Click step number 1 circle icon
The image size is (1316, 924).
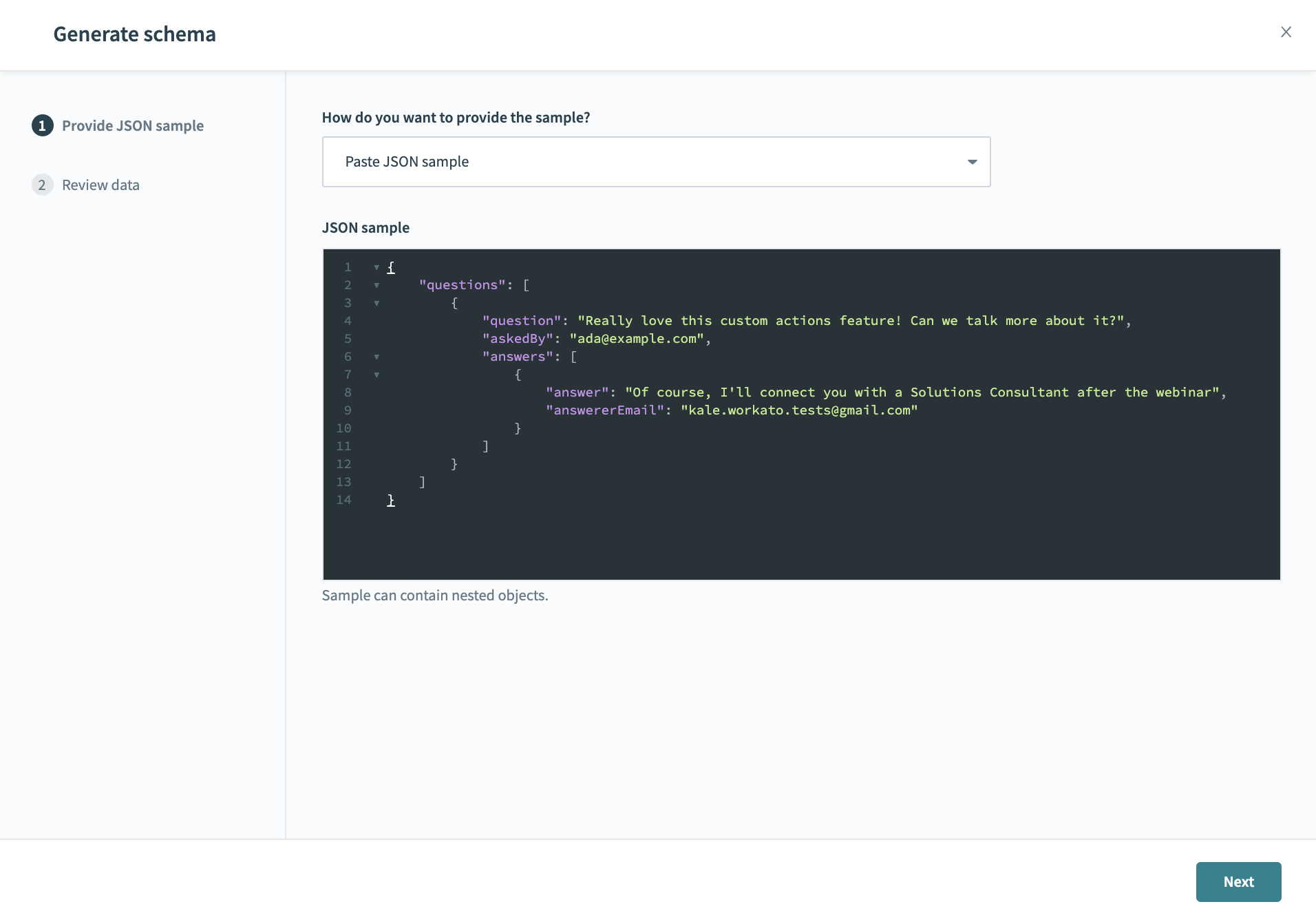coord(43,125)
